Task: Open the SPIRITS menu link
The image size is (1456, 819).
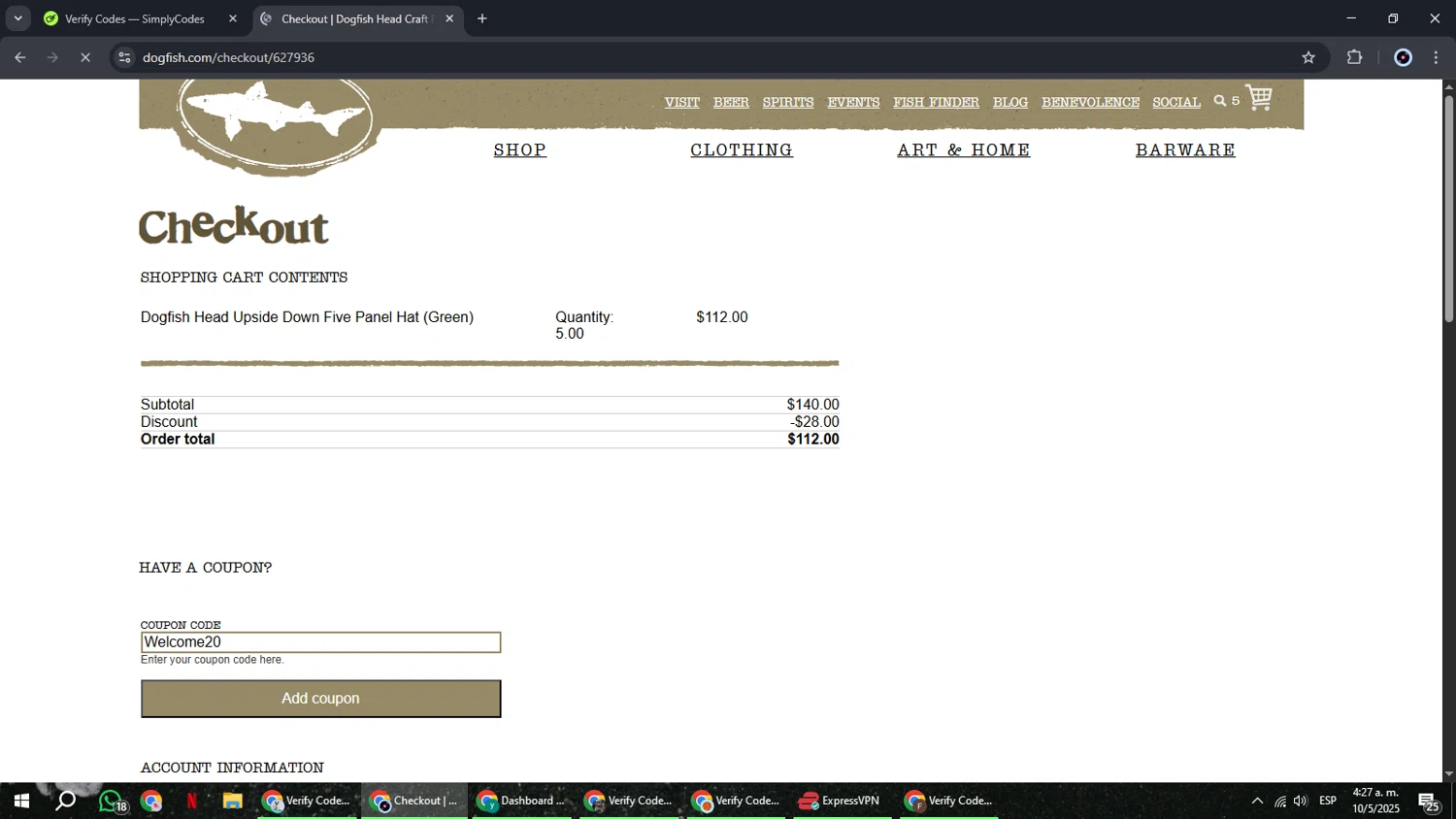Action: tap(788, 102)
